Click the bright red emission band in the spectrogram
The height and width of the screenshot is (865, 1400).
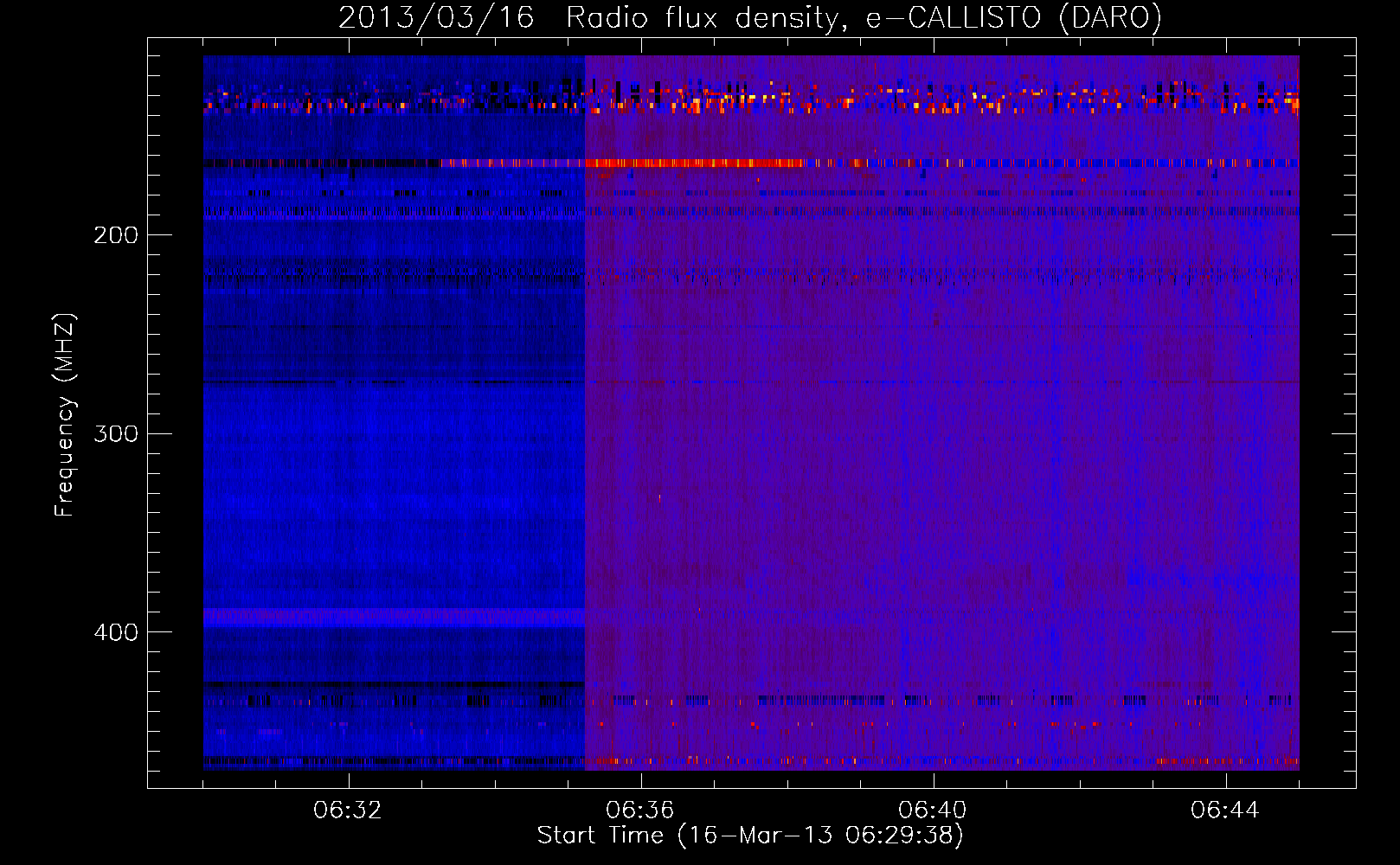[695, 163]
